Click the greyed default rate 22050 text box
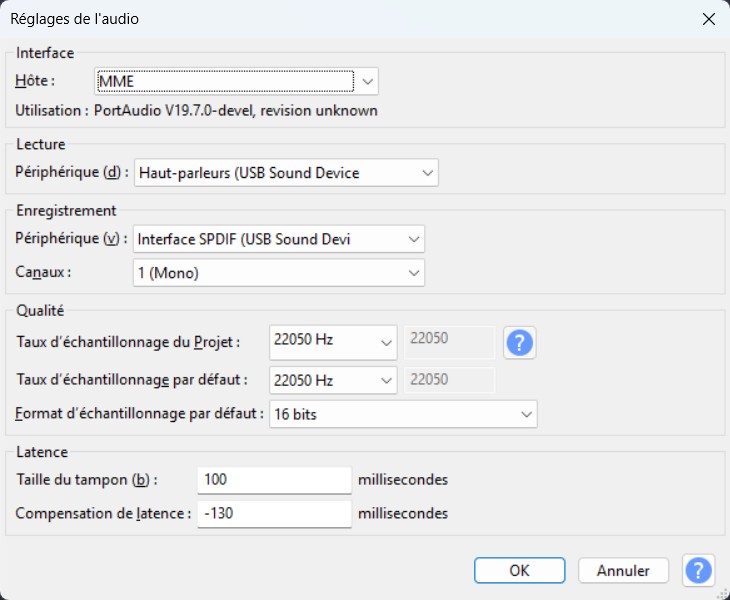Viewport: 730px width, 600px height. point(448,380)
